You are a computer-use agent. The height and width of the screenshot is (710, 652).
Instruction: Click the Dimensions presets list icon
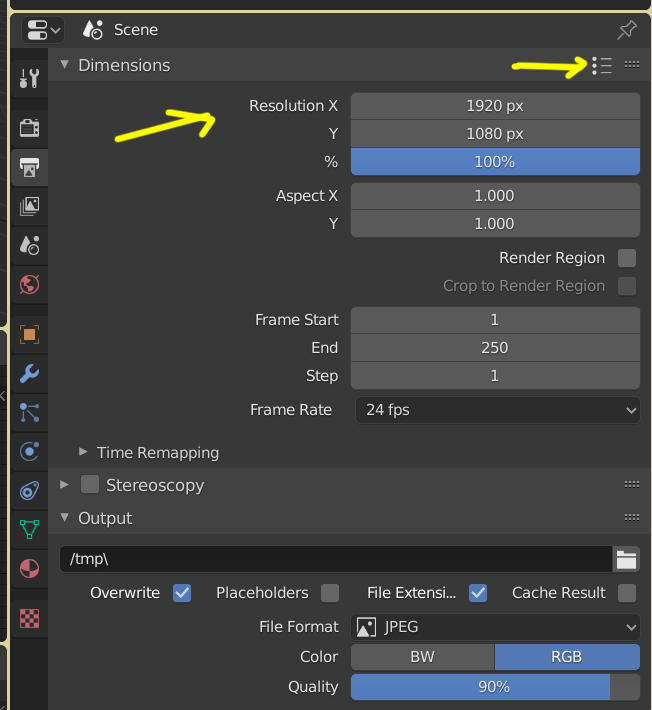click(x=601, y=66)
